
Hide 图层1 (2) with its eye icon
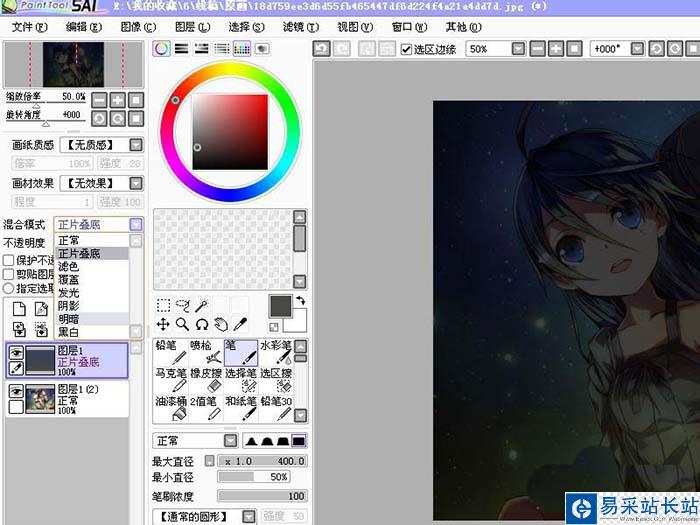pyautogui.click(x=16, y=391)
